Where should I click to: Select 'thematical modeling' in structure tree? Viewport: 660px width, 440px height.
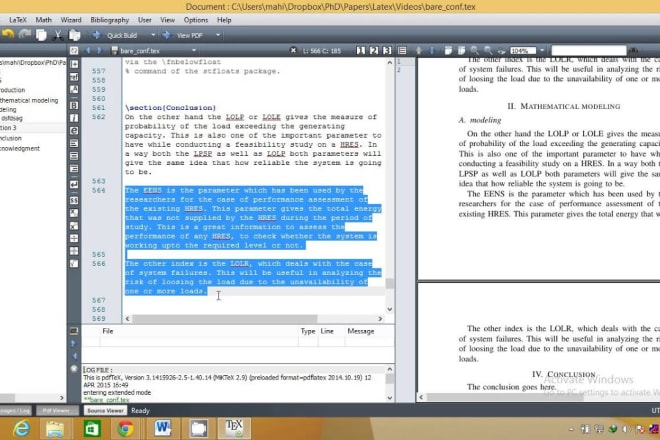tap(29, 100)
